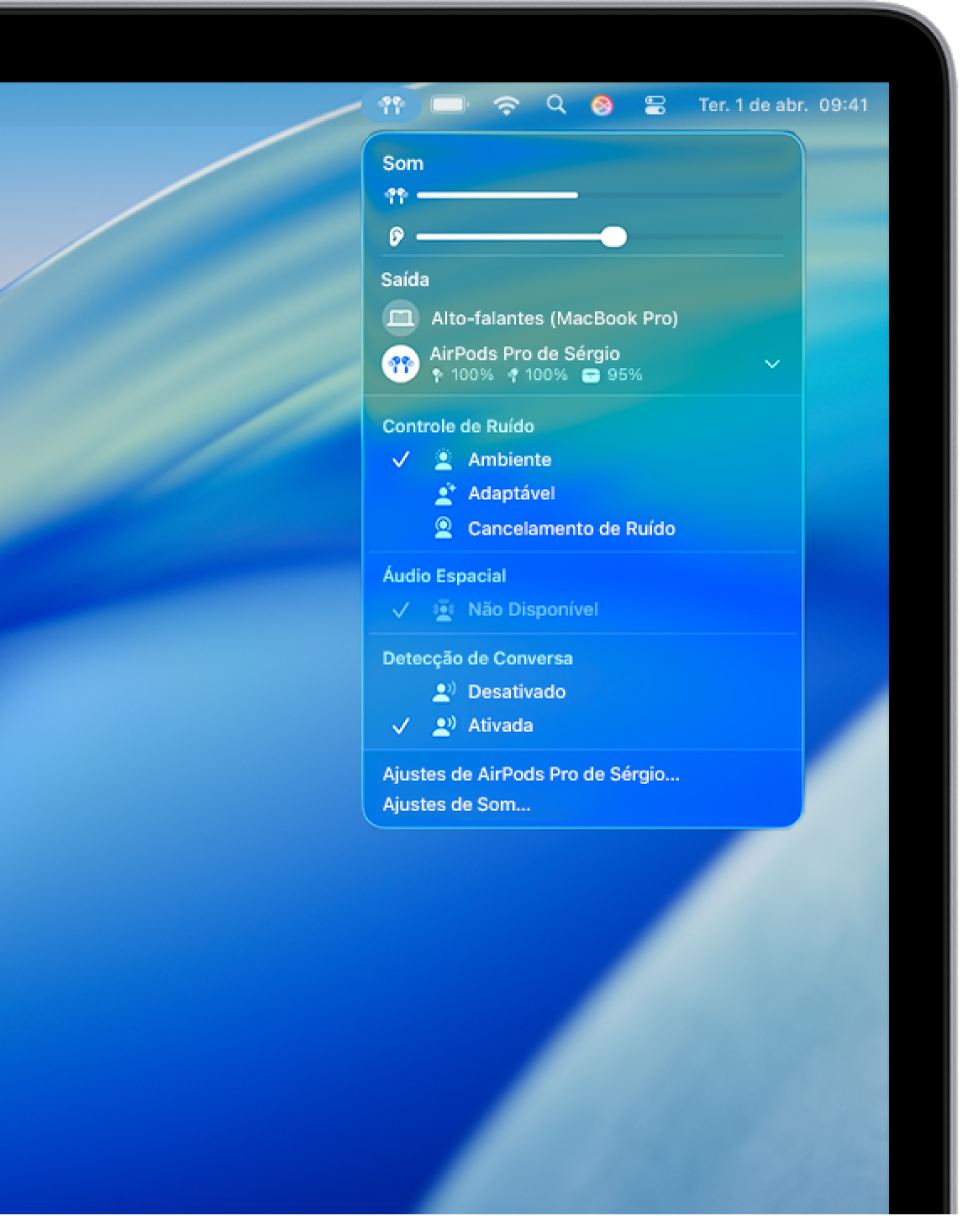Click the ear hearing slider knob
The width and height of the screenshot is (960, 1216).
tap(614, 237)
